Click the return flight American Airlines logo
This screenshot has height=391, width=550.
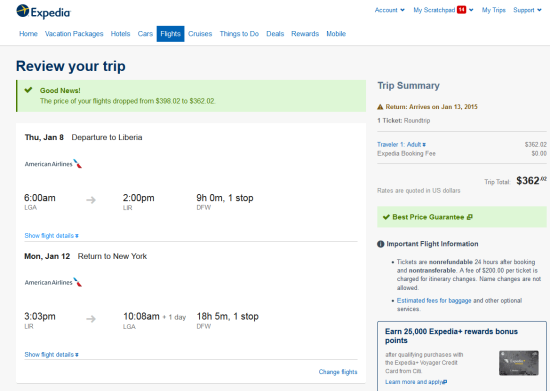(x=53, y=282)
